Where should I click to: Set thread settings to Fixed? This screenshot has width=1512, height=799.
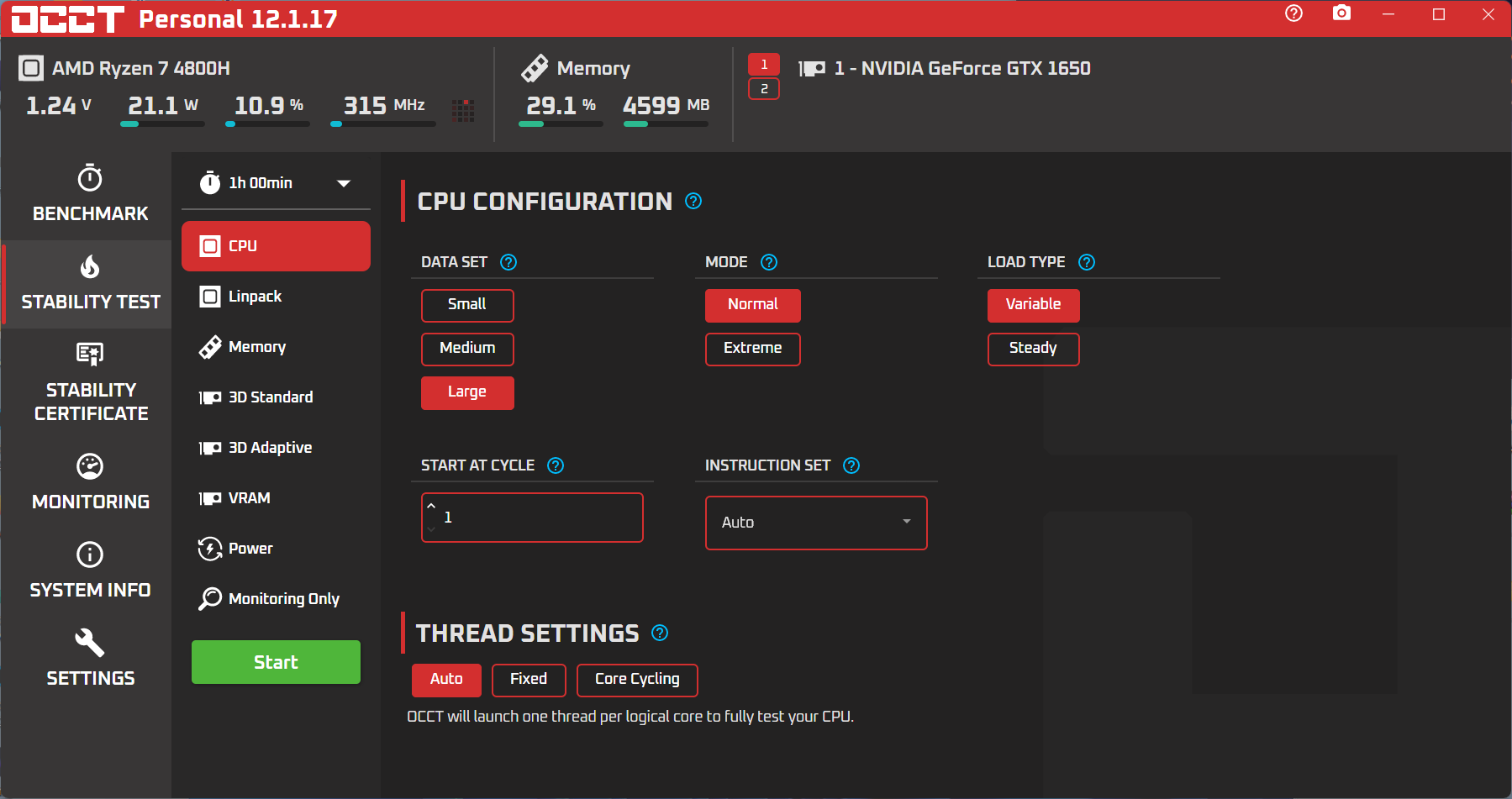click(x=529, y=680)
